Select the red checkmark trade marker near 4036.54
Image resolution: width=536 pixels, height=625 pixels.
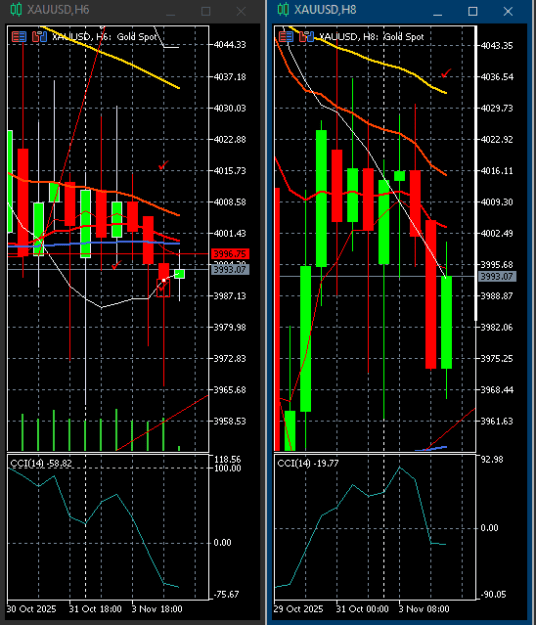(x=446, y=74)
